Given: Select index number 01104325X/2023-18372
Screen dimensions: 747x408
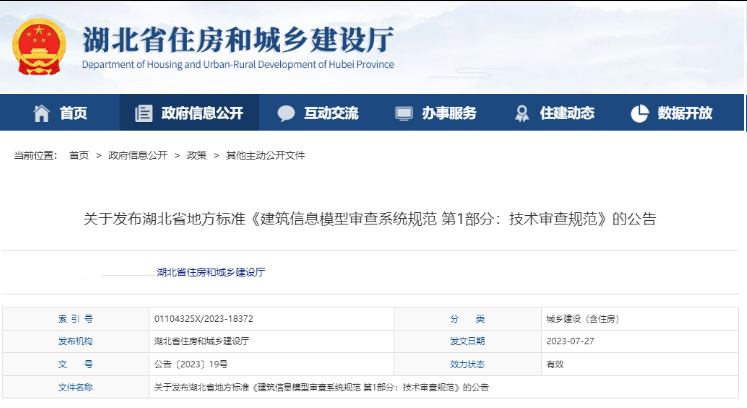Looking at the screenshot, I should [x=204, y=319].
